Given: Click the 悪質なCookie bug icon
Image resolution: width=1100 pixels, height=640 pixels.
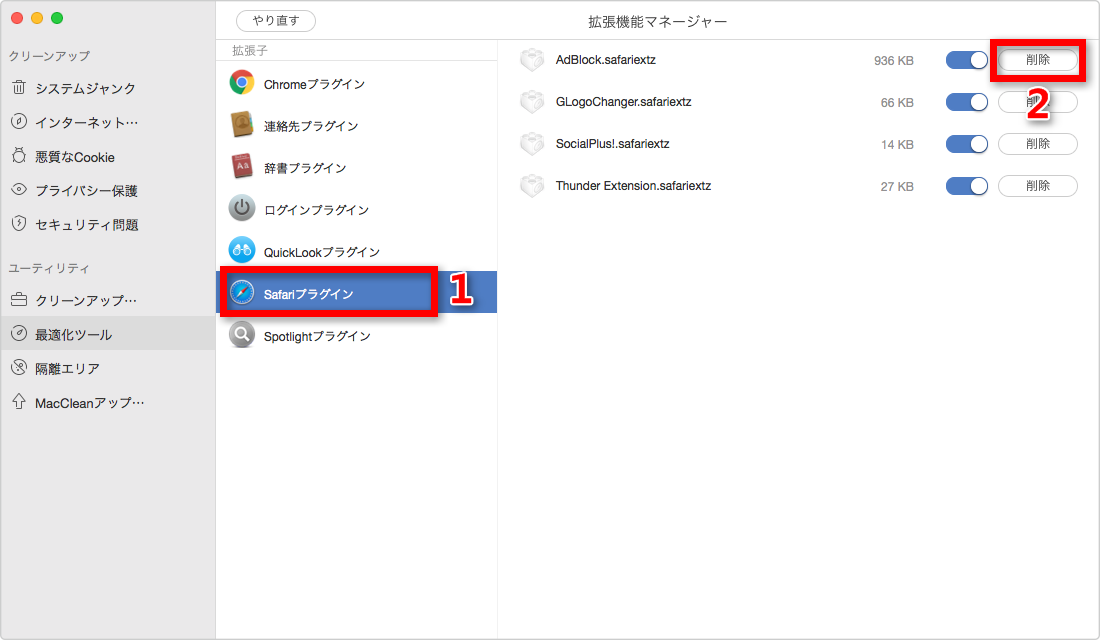Looking at the screenshot, I should tap(19, 156).
